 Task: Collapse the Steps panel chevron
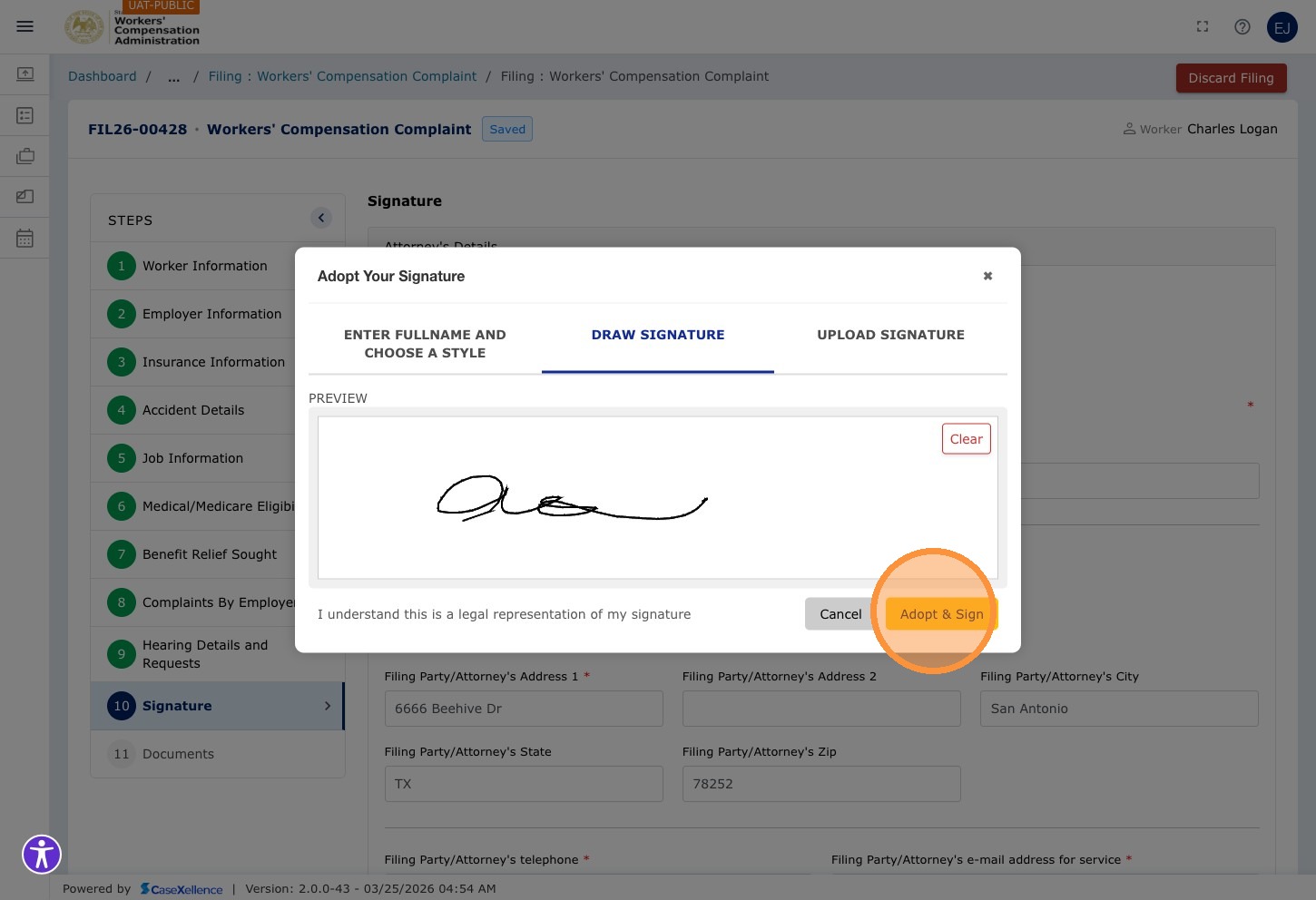321,218
